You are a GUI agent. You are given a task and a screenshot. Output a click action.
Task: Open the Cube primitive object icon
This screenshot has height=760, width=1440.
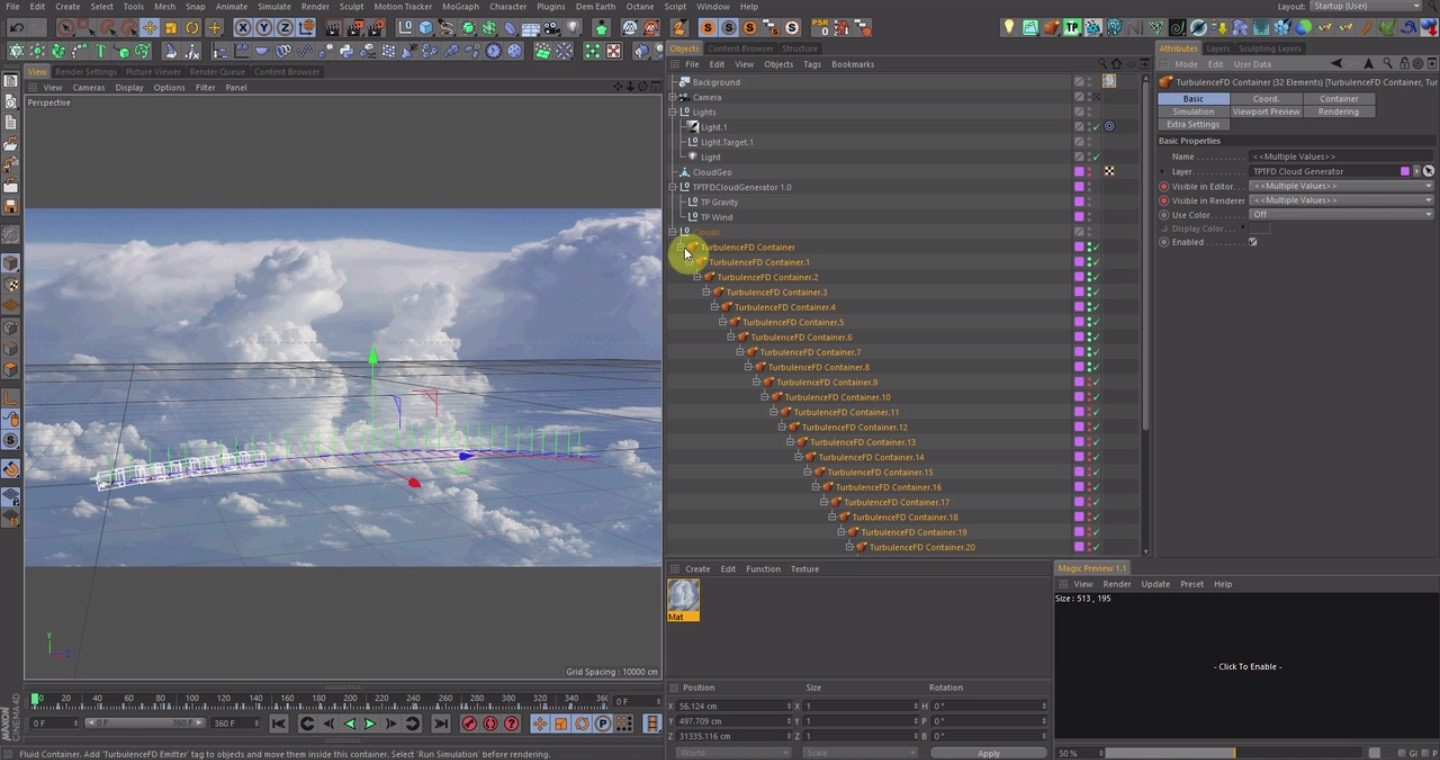(427, 28)
